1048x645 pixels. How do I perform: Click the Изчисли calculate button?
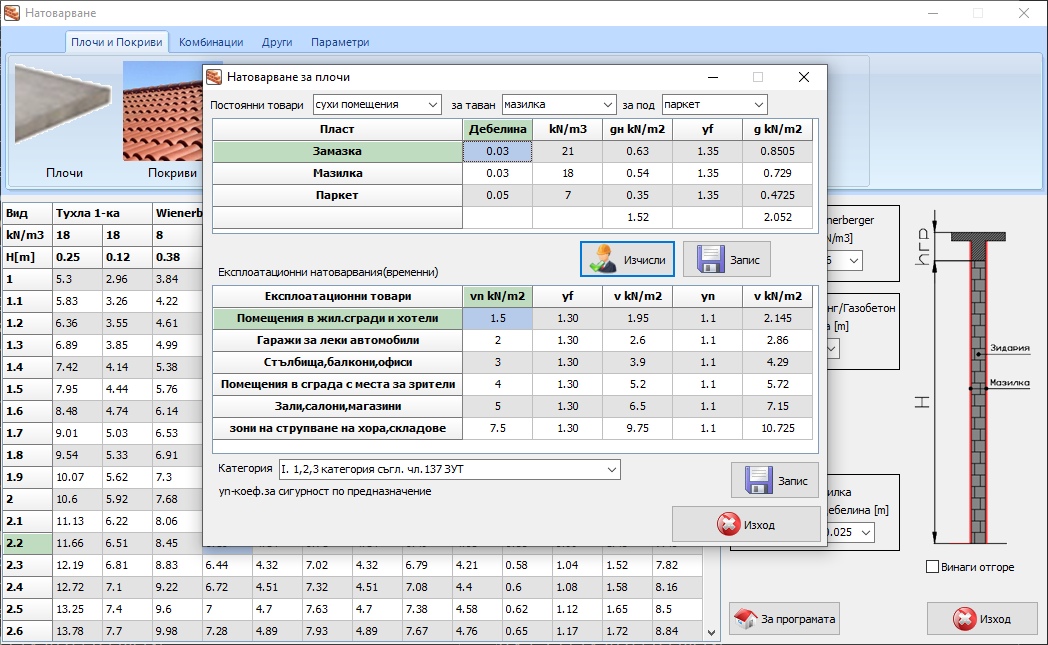click(x=627, y=260)
